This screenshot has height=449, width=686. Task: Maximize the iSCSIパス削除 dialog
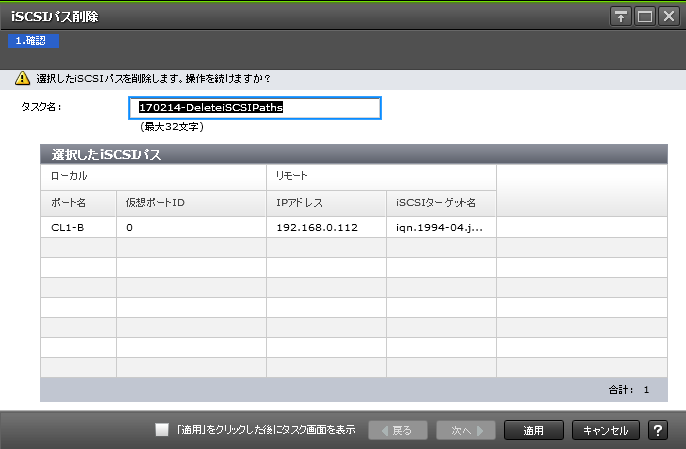click(645, 17)
